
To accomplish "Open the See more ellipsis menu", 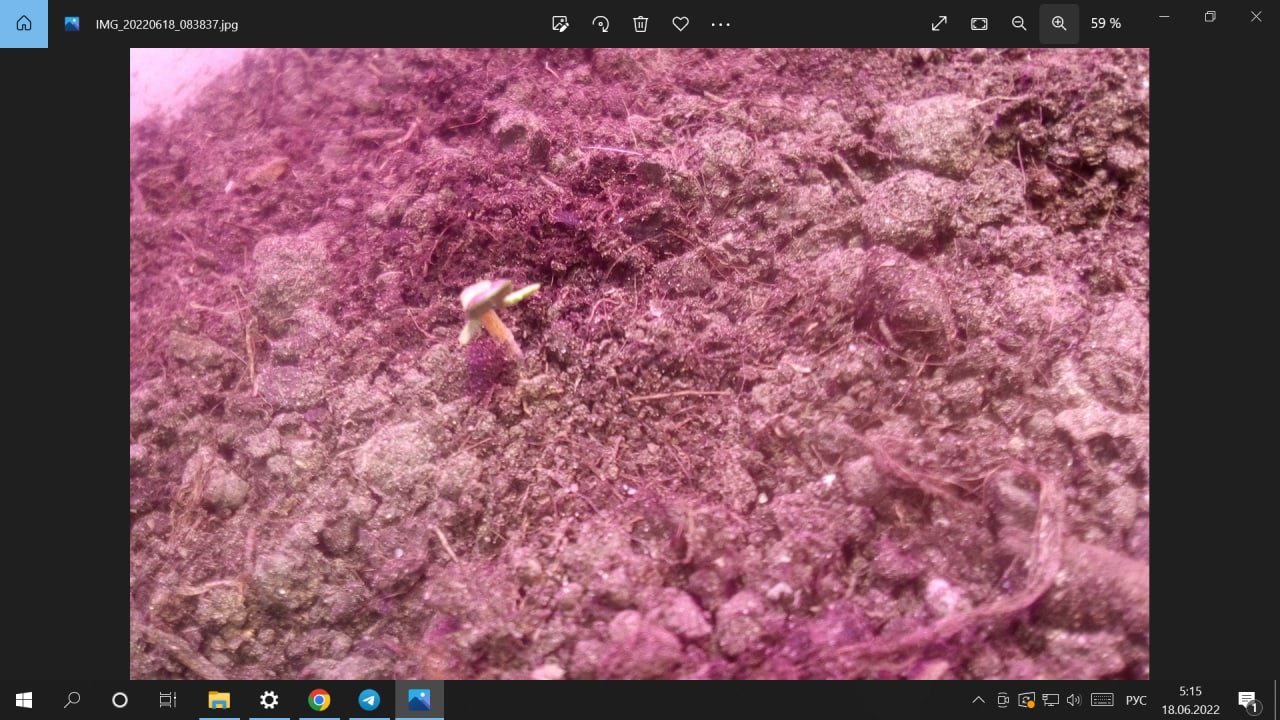I will tap(721, 24).
